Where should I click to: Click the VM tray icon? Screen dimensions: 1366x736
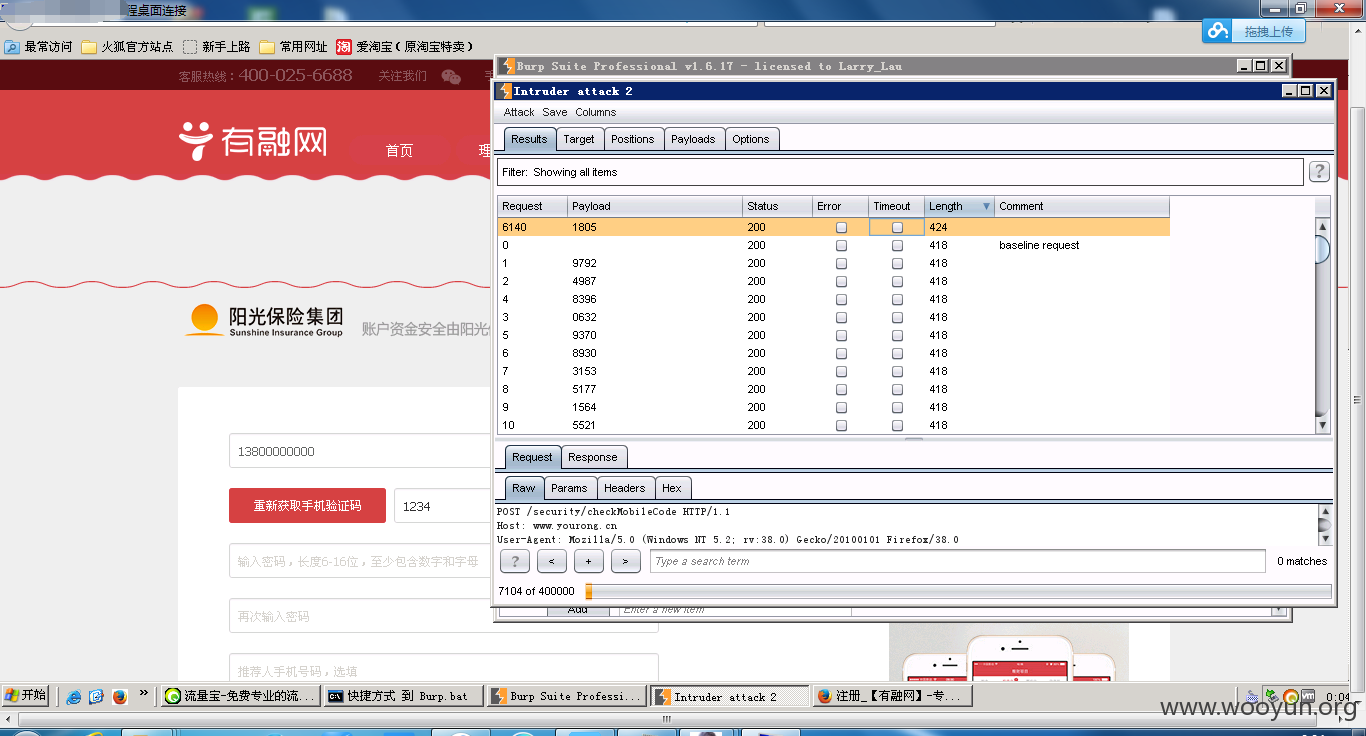1307,696
